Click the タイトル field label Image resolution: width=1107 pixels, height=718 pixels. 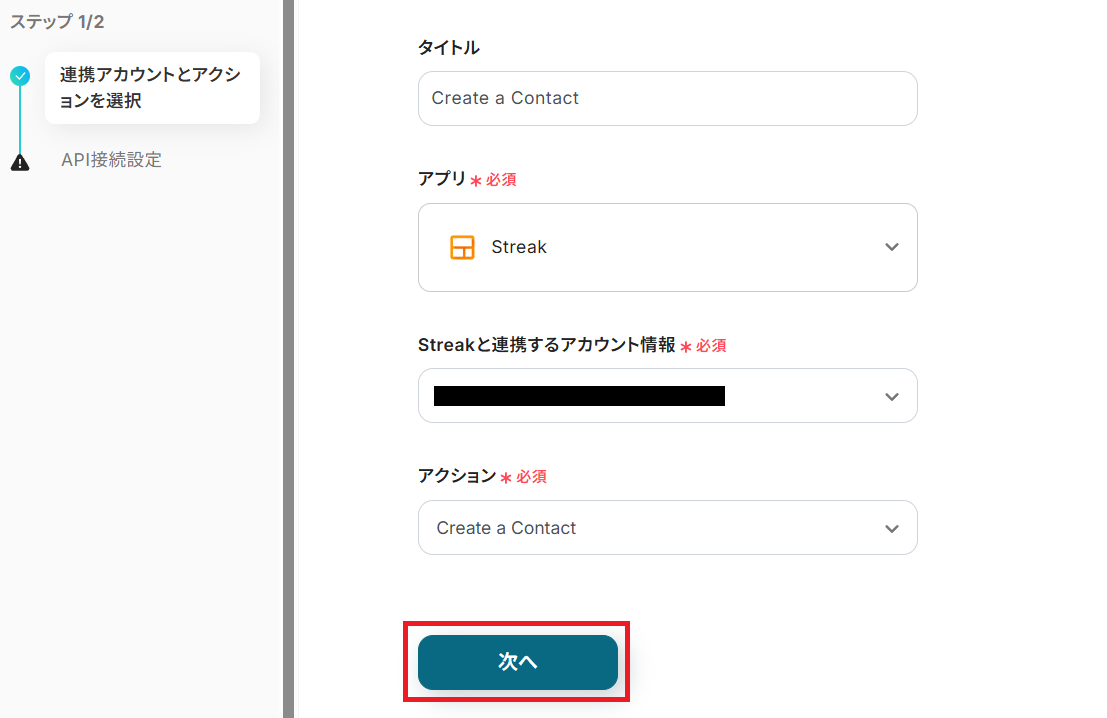point(449,47)
